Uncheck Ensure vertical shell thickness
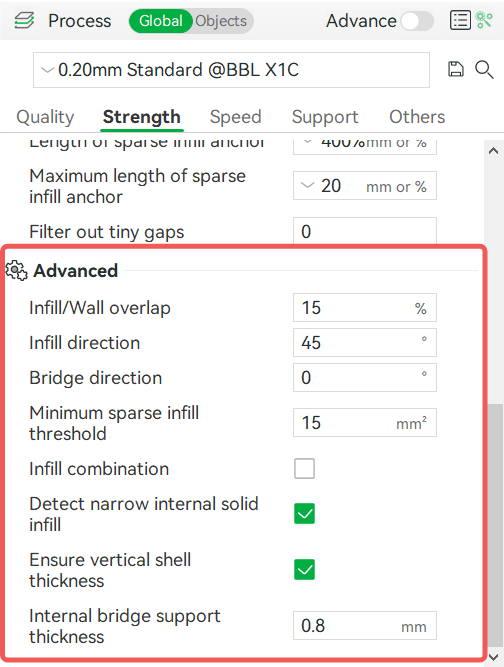The image size is (504, 667). tap(305, 570)
